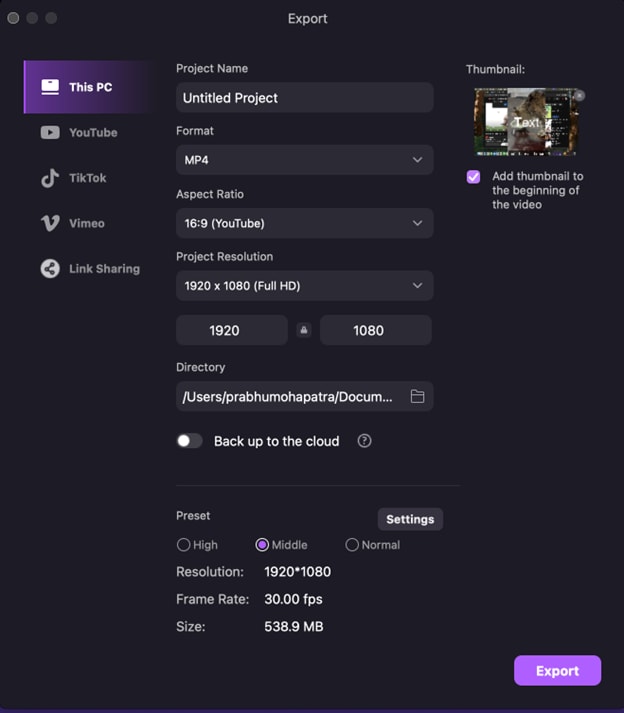The height and width of the screenshot is (713, 624).
Task: Uncheck Add thumbnail to the beginning
Action: pos(473,177)
